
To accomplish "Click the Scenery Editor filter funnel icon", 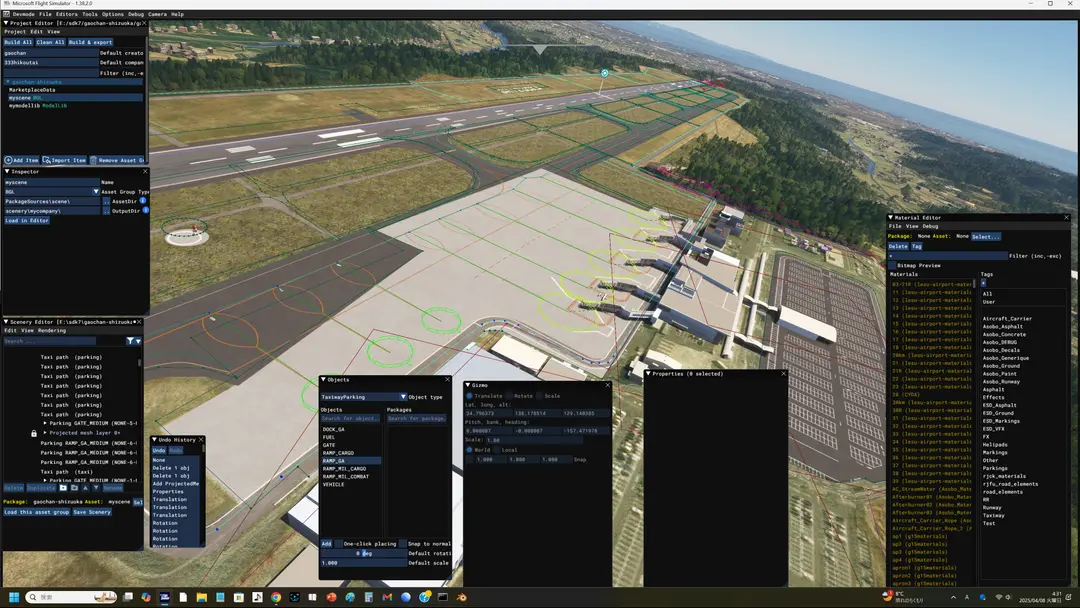I will (130, 341).
